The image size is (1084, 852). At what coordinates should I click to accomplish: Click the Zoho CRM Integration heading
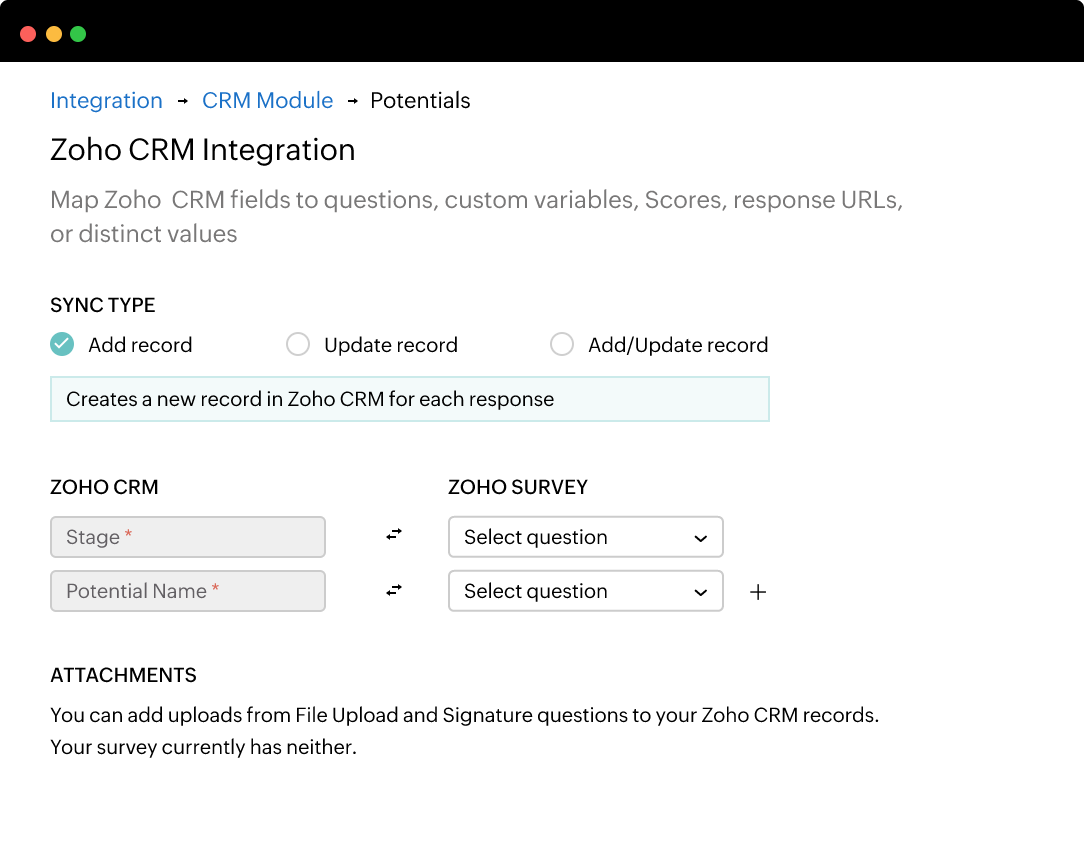point(203,150)
